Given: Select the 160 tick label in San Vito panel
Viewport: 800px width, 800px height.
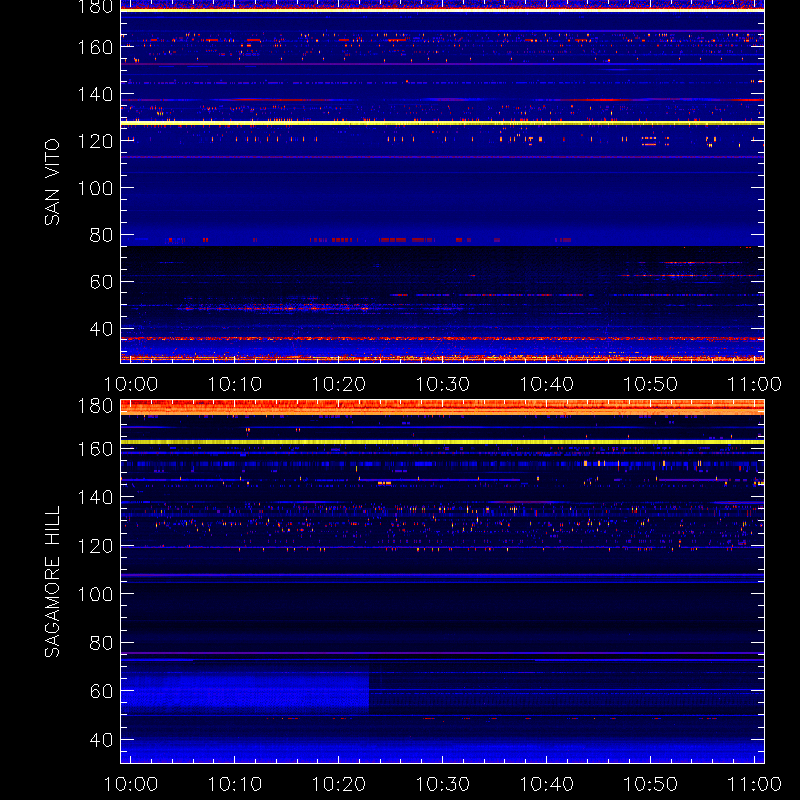Looking at the screenshot, I should [x=95, y=47].
